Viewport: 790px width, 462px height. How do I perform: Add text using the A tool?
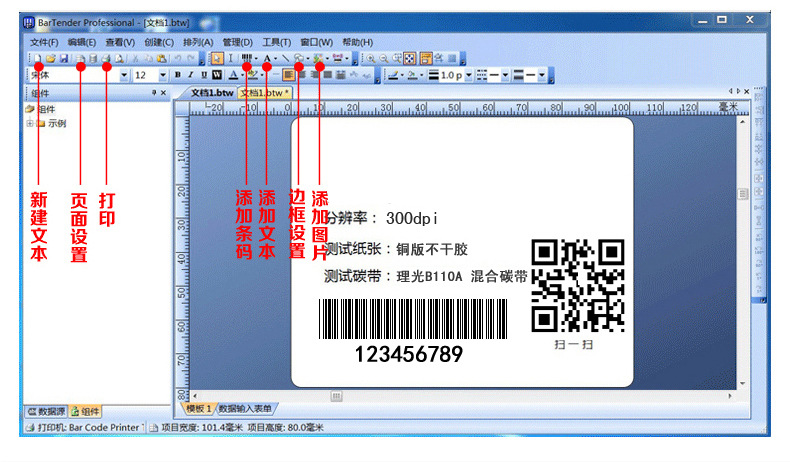click(267, 58)
